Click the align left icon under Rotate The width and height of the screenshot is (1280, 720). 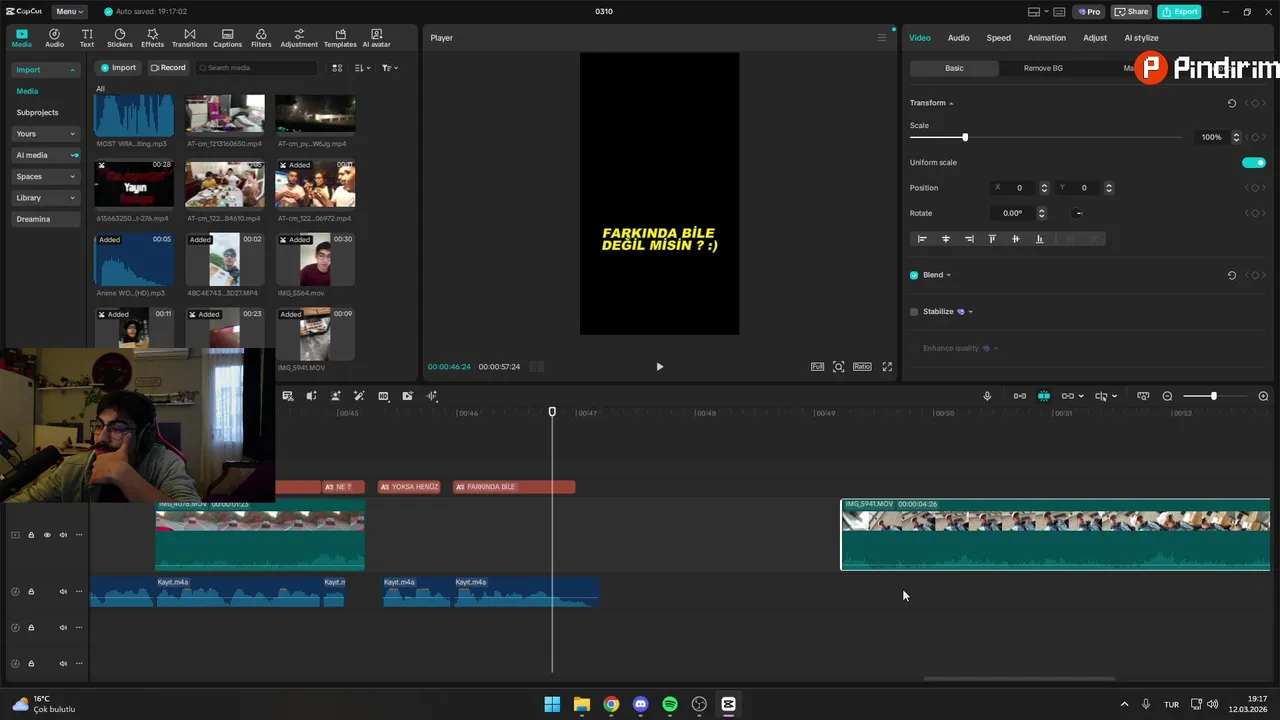point(922,239)
